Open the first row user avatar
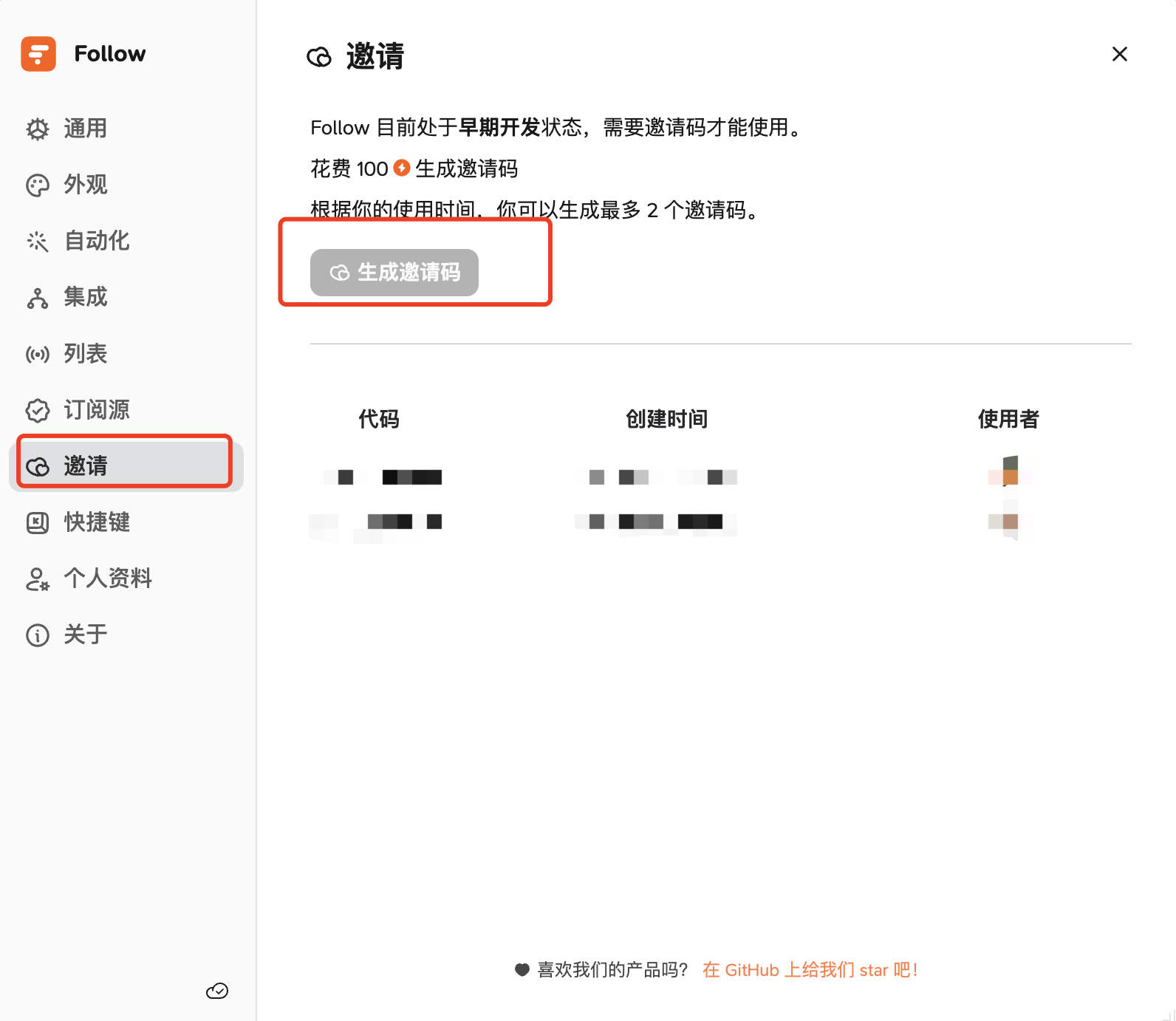Screen dimensions: 1176x1021 (1010, 471)
